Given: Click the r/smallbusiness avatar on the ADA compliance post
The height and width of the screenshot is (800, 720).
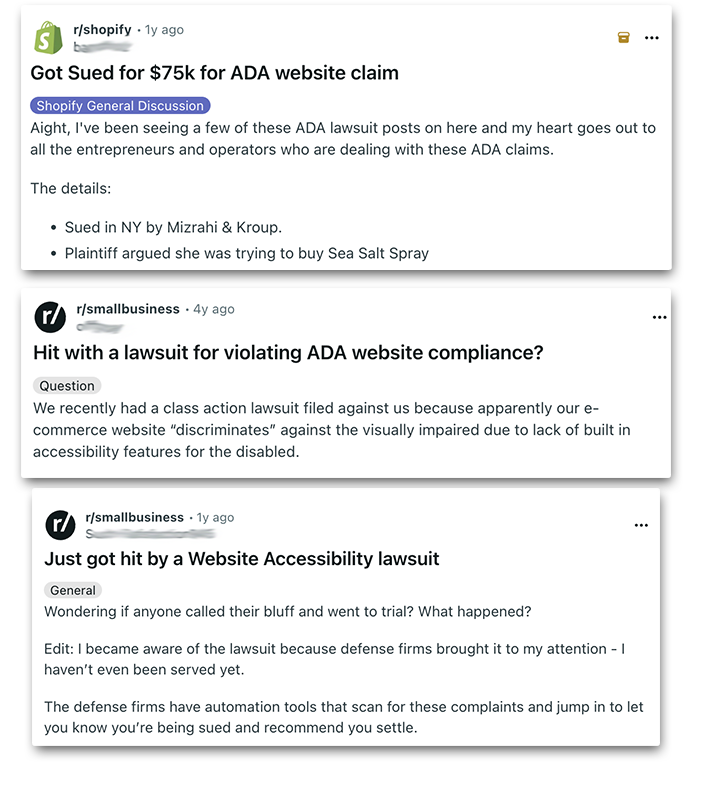Looking at the screenshot, I should point(50,317).
